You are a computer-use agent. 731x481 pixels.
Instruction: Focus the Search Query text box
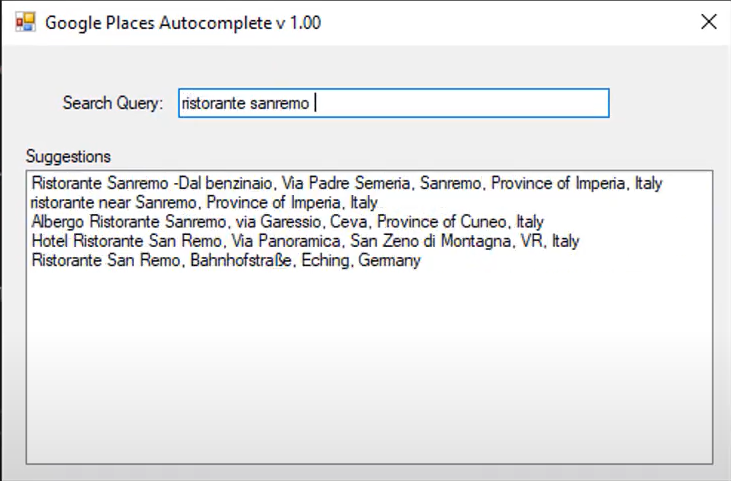[x=393, y=103]
